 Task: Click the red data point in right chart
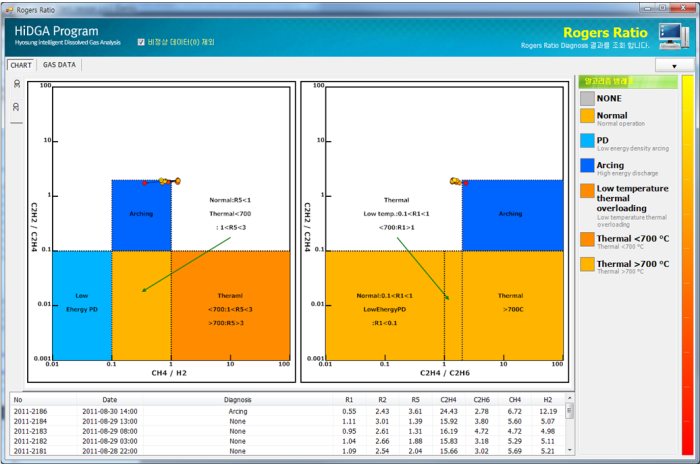pyautogui.click(x=466, y=183)
